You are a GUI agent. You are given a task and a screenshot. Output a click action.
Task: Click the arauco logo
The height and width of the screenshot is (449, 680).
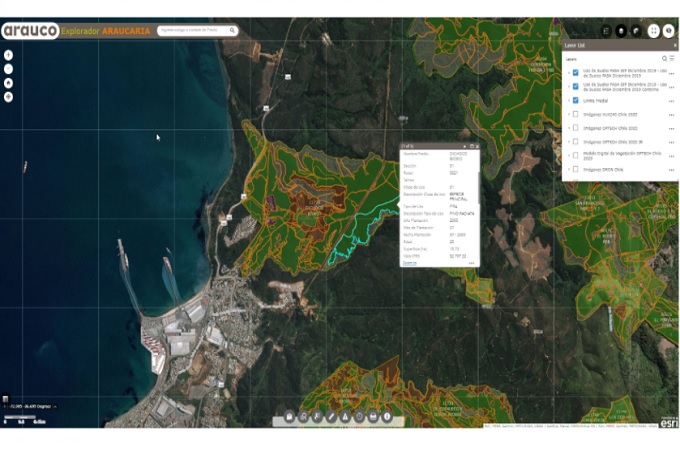[30, 31]
